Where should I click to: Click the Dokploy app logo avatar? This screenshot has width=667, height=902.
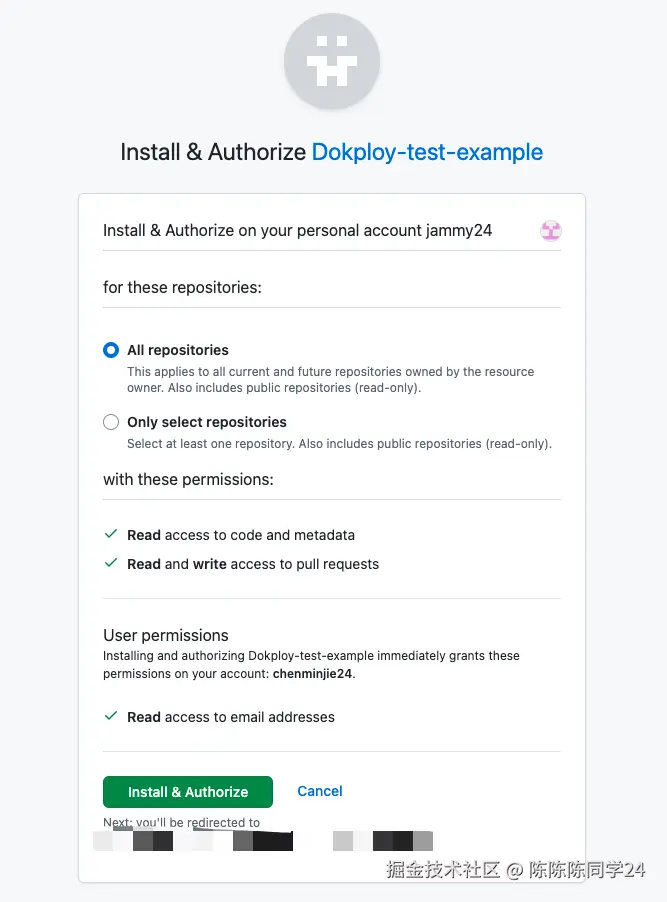pos(332,60)
